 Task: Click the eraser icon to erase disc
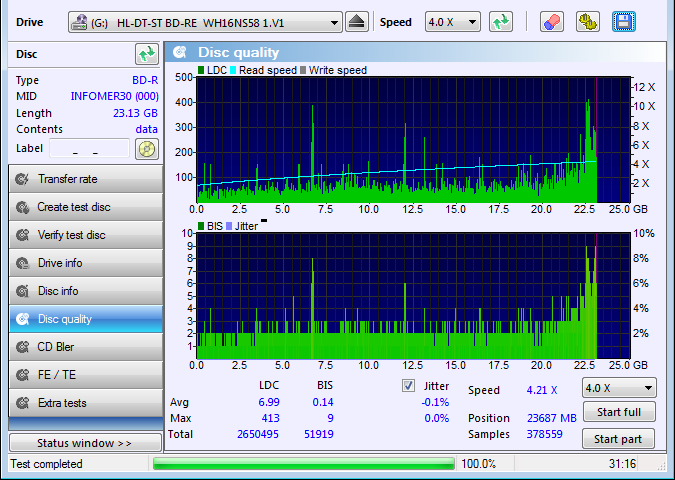click(x=552, y=22)
